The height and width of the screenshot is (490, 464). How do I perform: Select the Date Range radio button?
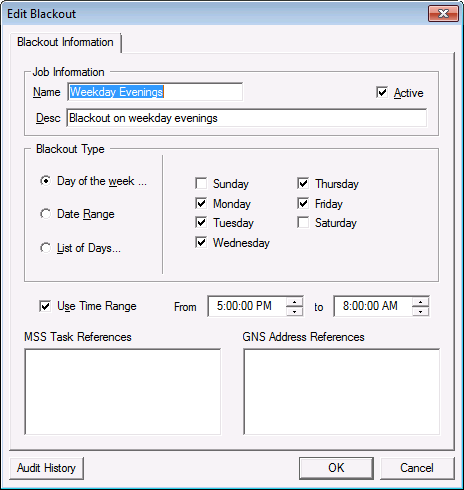[45, 214]
